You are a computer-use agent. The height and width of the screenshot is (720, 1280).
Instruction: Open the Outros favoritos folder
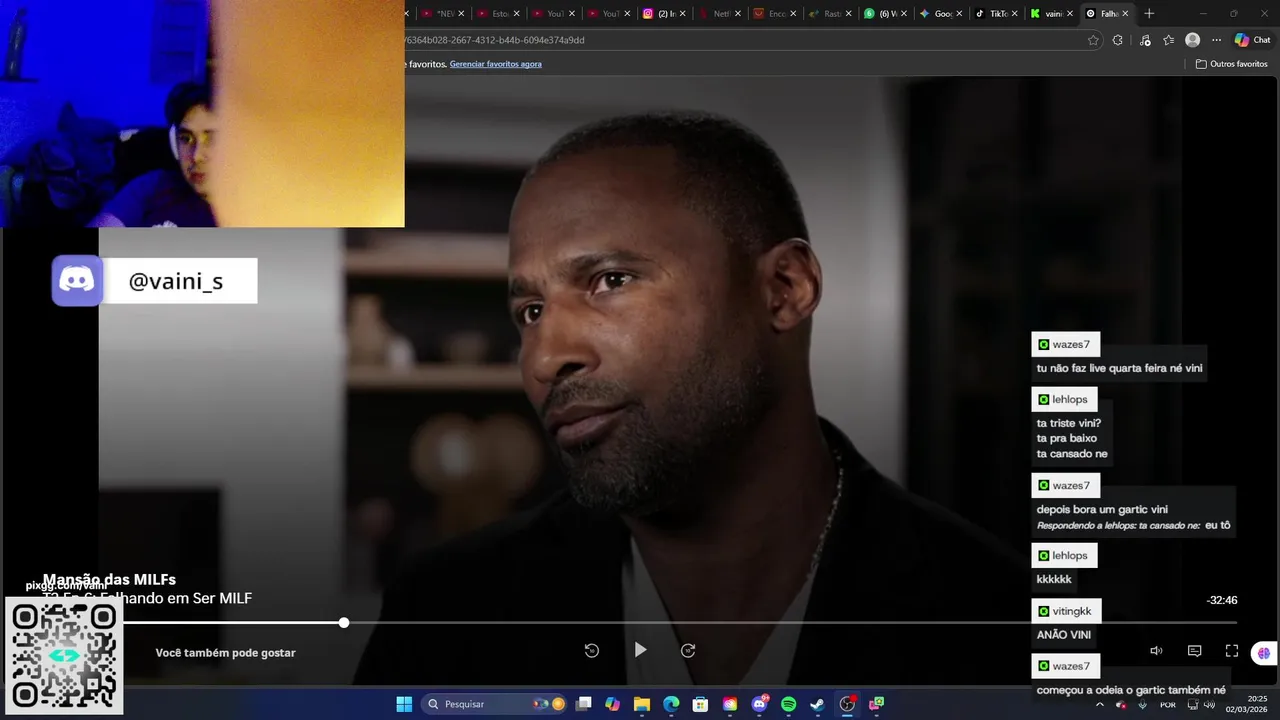point(1231,64)
